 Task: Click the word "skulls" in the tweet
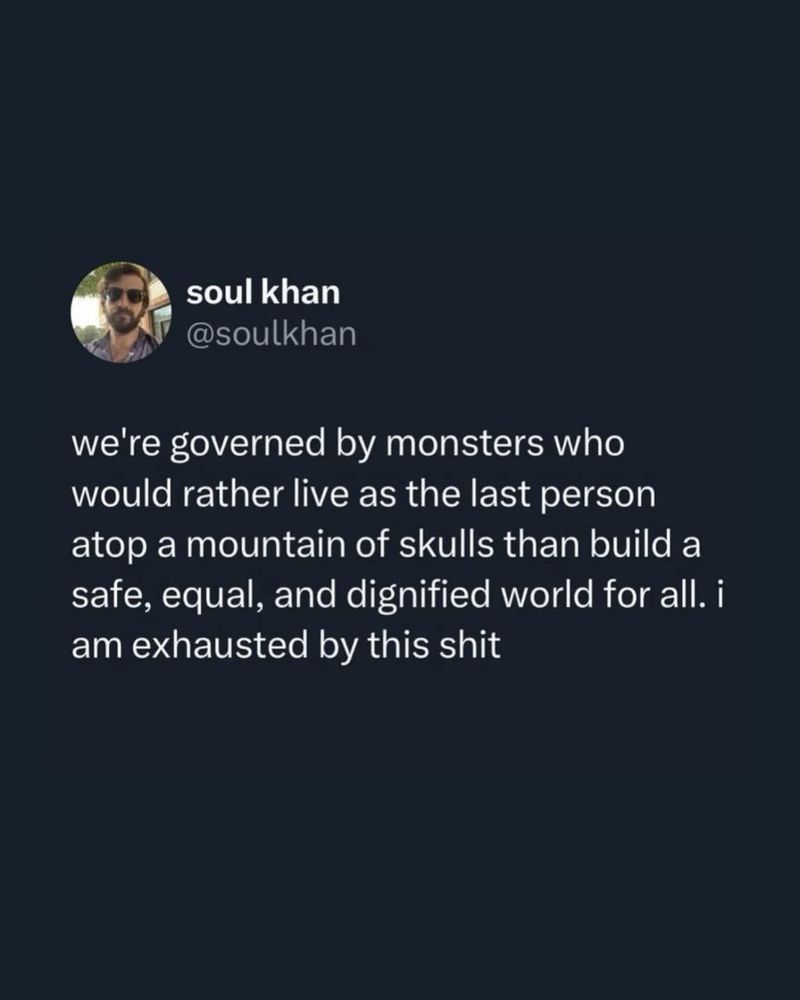tap(446, 544)
